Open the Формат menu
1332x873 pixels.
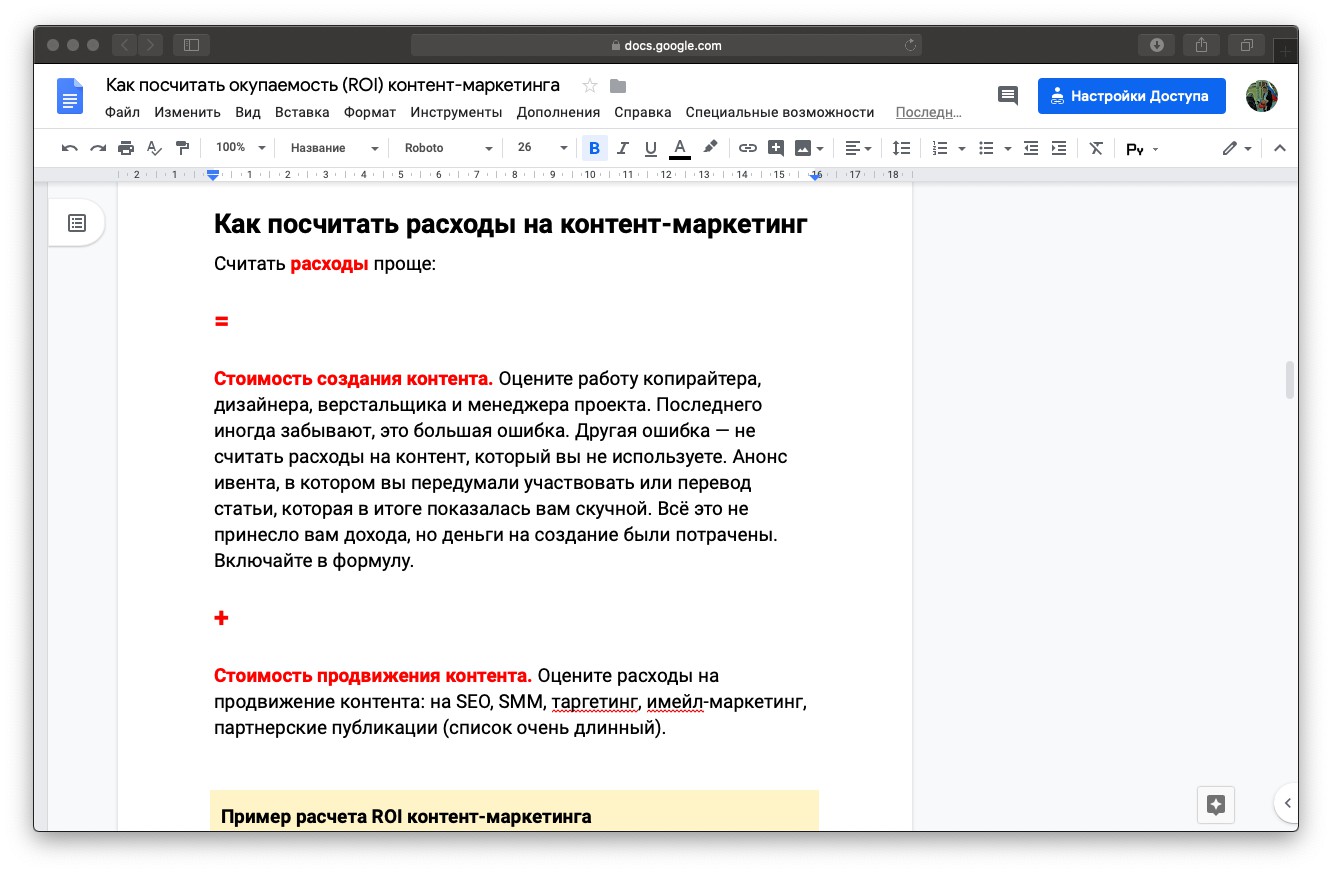point(369,112)
